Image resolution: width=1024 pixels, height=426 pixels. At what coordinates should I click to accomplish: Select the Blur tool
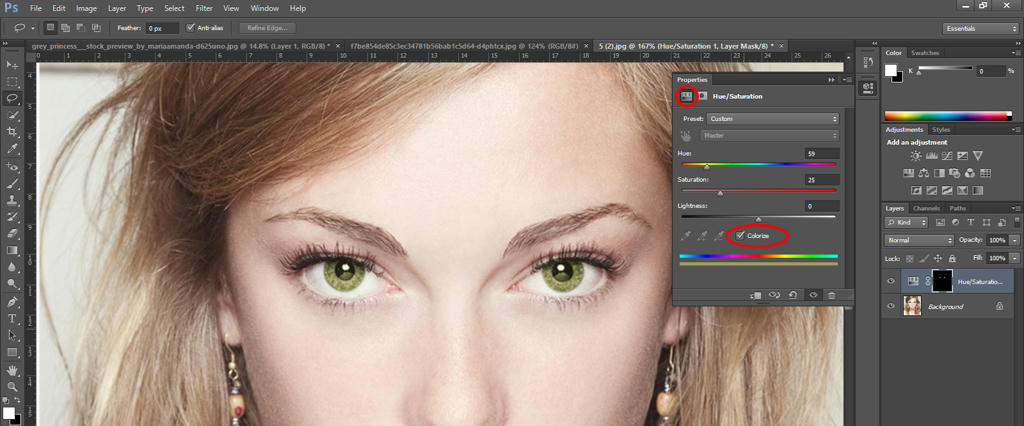click(x=12, y=267)
